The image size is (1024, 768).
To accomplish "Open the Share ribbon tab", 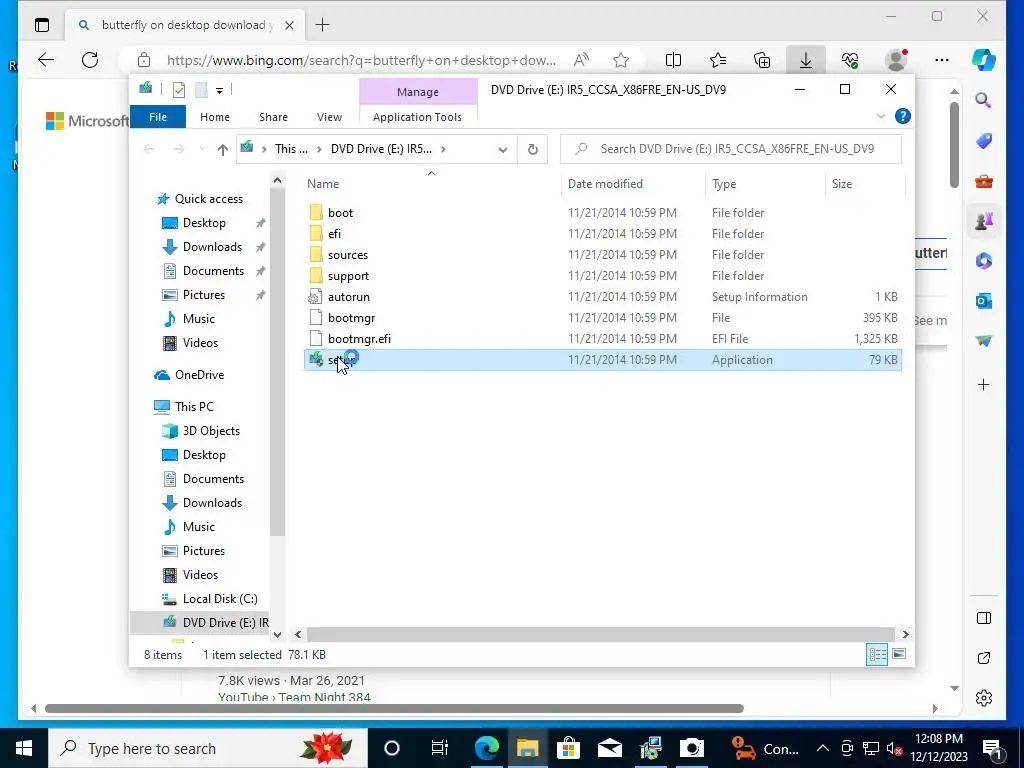I will click(x=273, y=117).
